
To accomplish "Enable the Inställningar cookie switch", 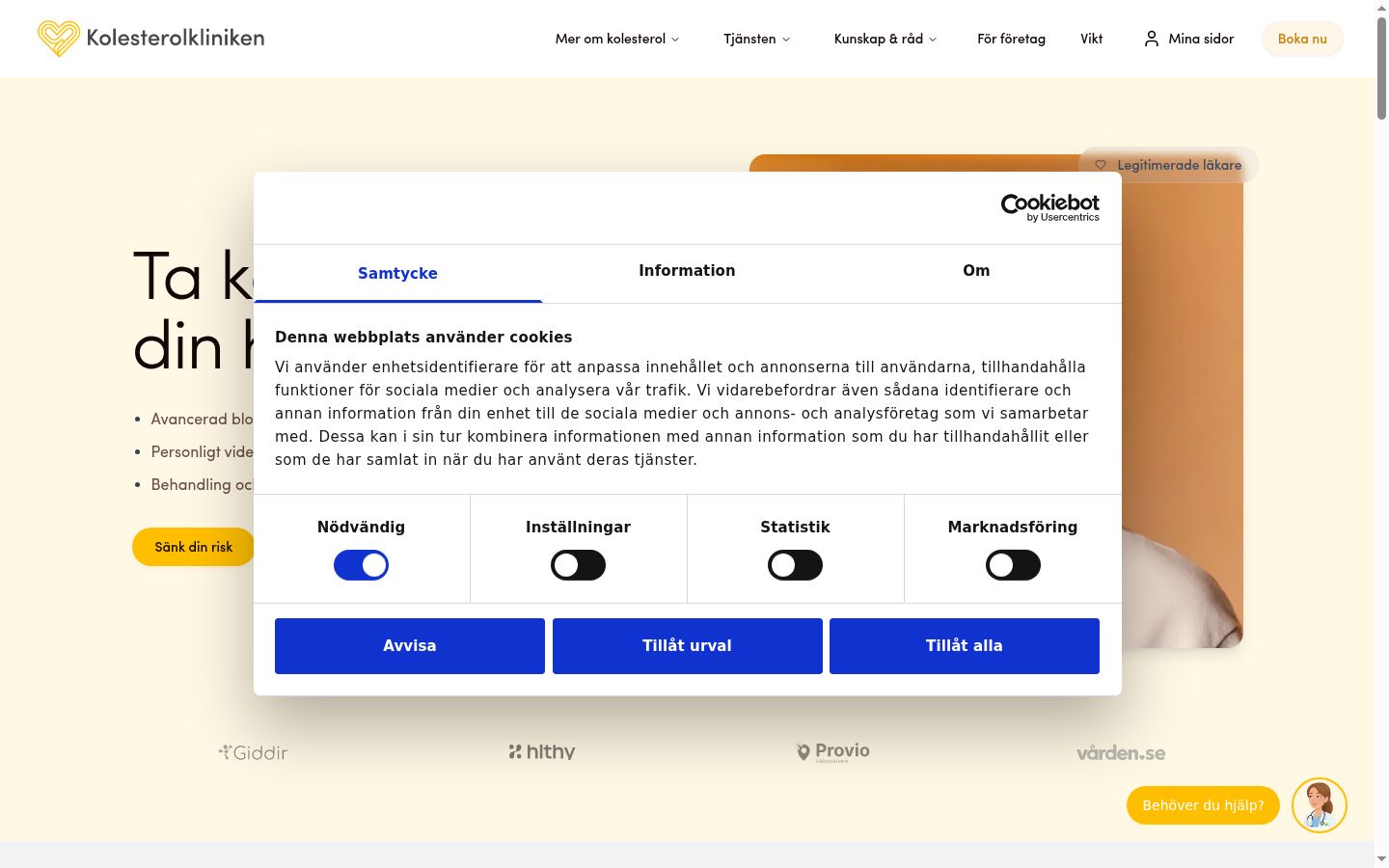I will [578, 565].
